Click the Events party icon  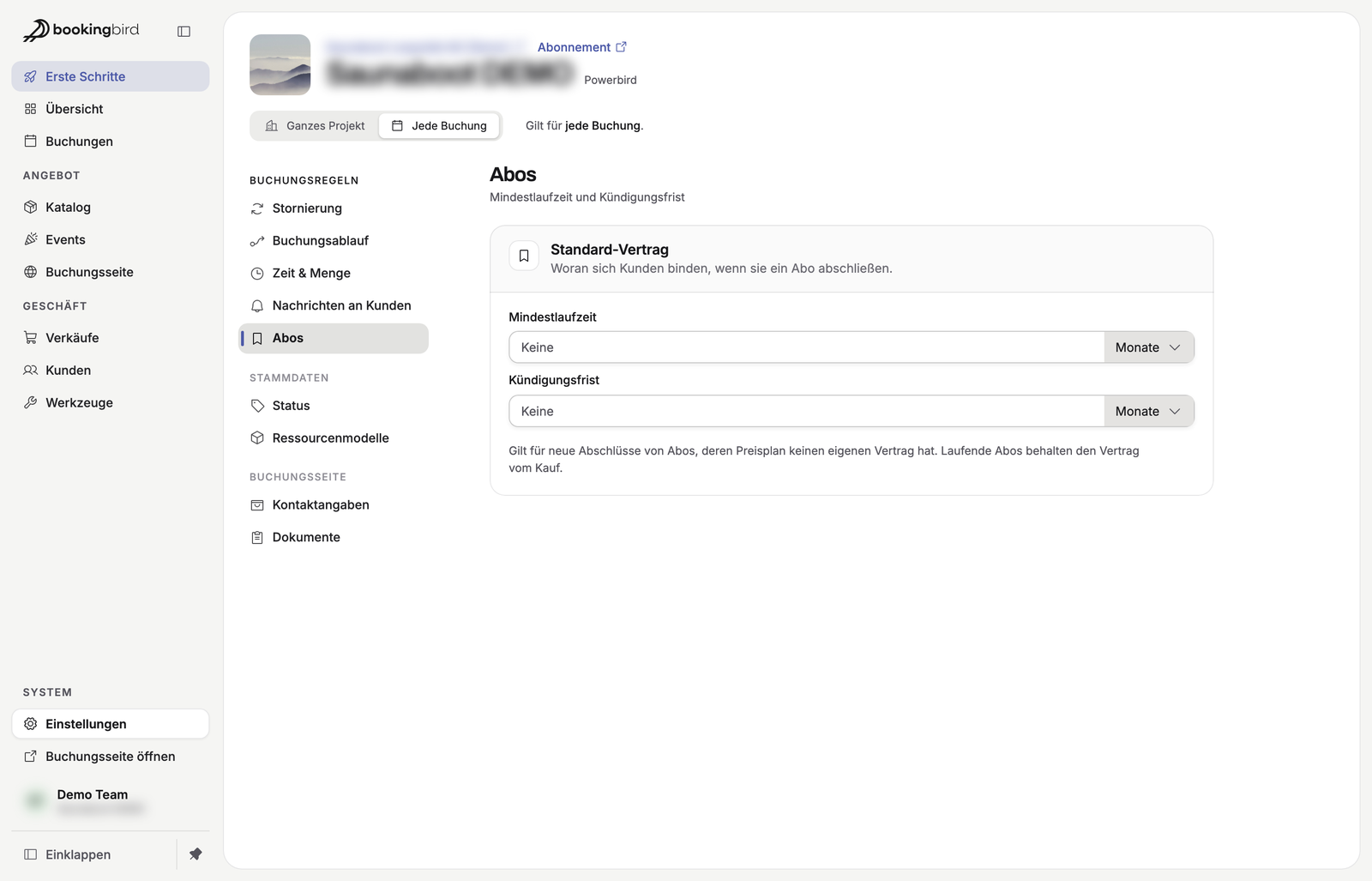coord(31,239)
